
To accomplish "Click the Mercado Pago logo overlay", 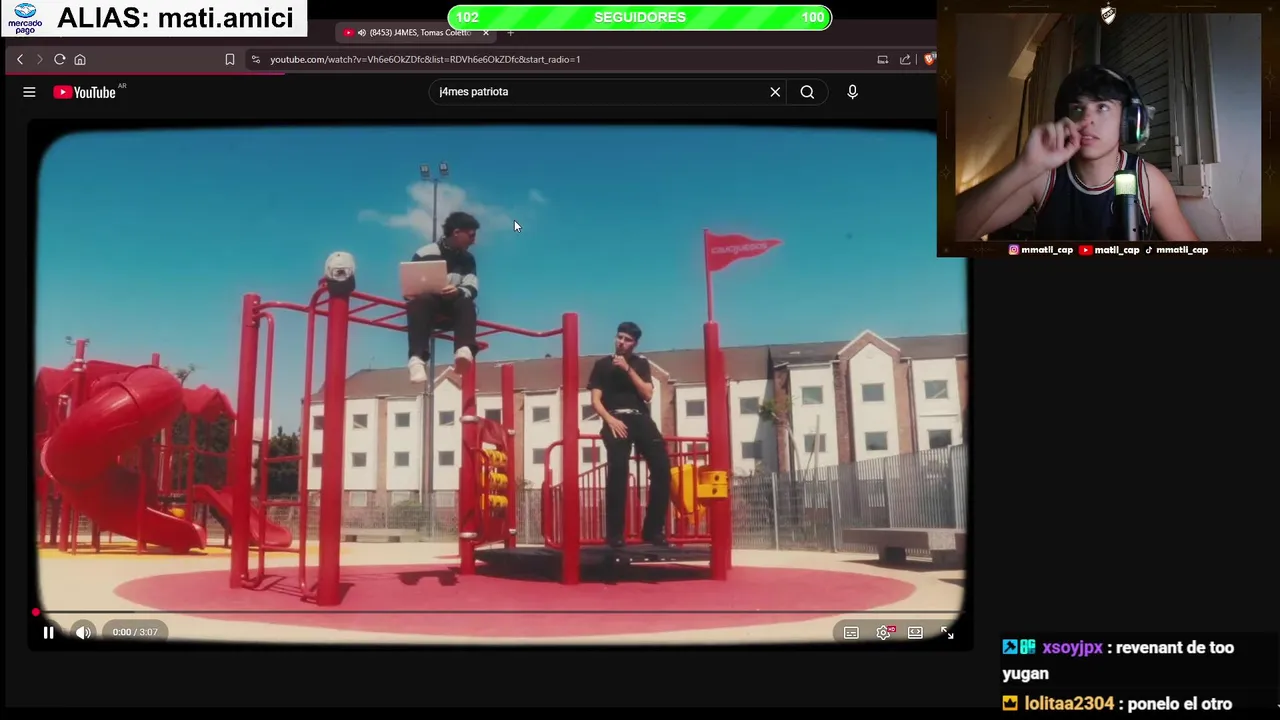I will (x=25, y=18).
